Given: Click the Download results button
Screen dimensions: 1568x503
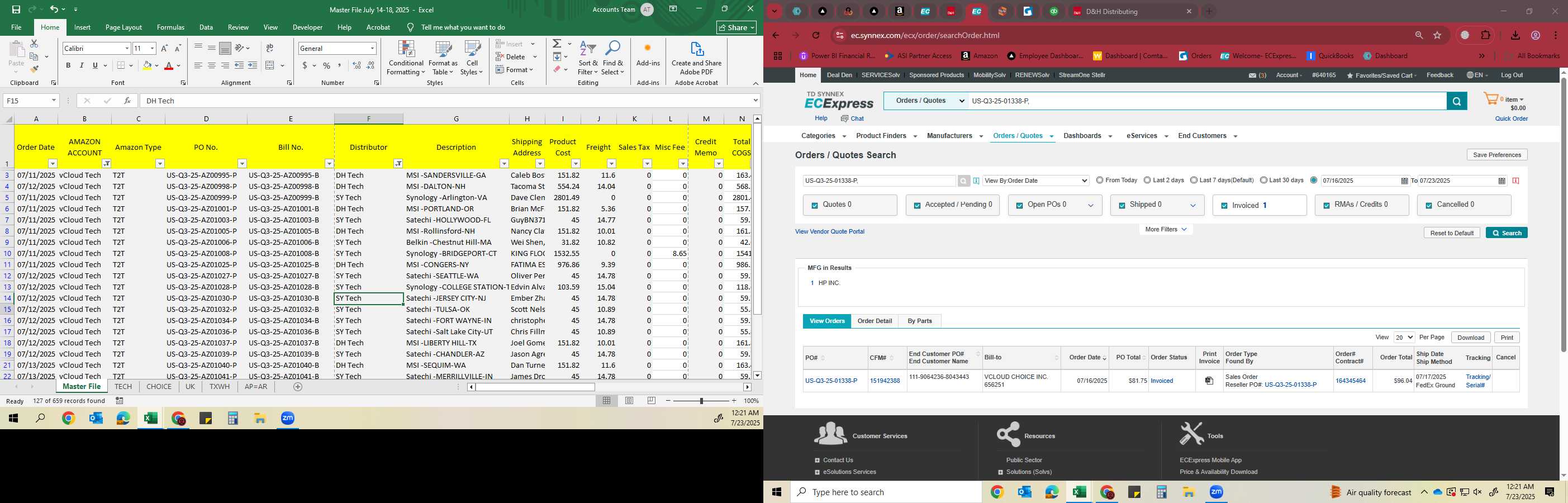Looking at the screenshot, I should tap(1471, 338).
